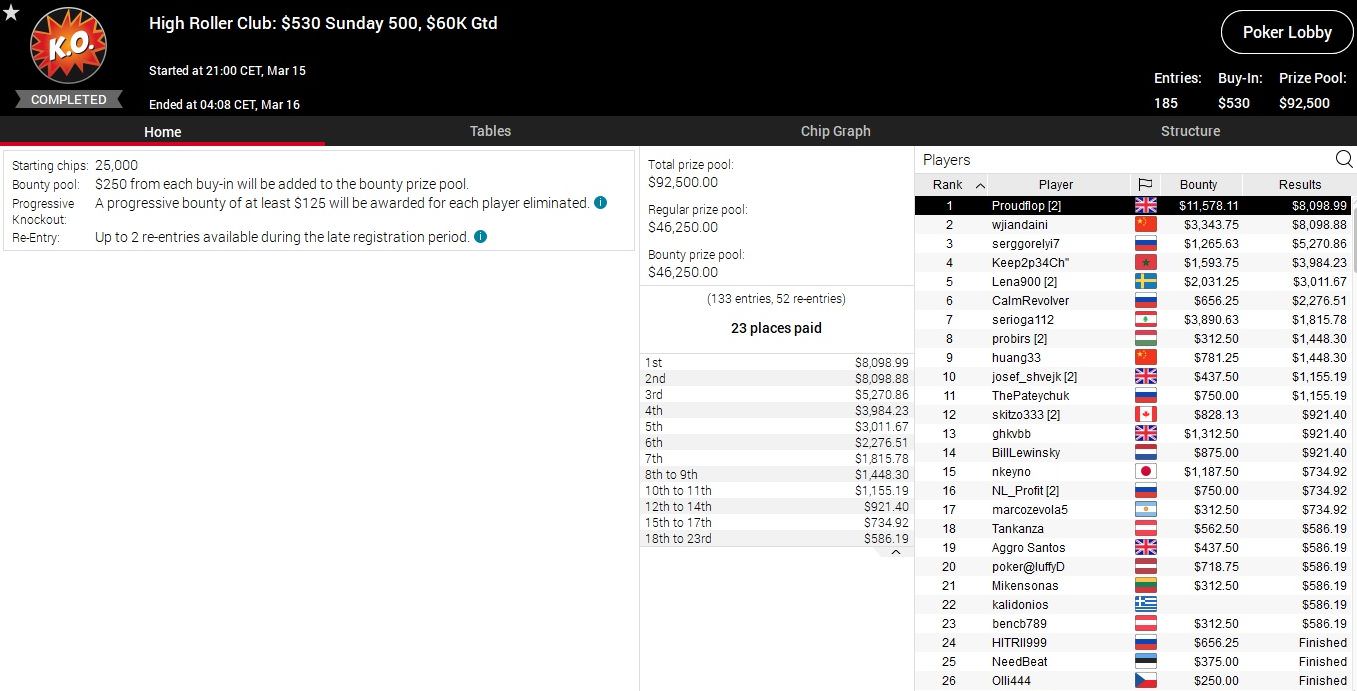The width and height of the screenshot is (1357, 691).
Task: Sort by the flag column header
Action: pyautogui.click(x=1145, y=185)
